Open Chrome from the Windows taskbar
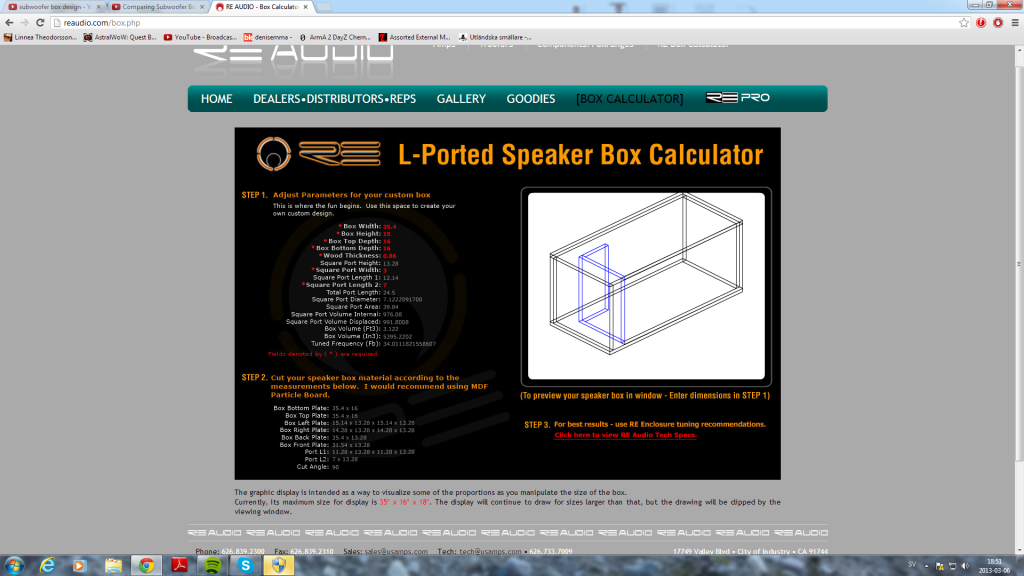 pos(145,565)
